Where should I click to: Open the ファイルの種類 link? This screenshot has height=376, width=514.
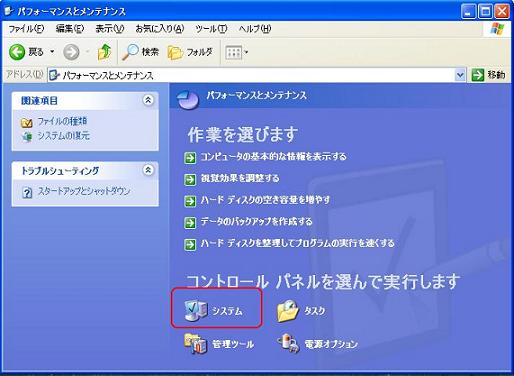click(62, 121)
